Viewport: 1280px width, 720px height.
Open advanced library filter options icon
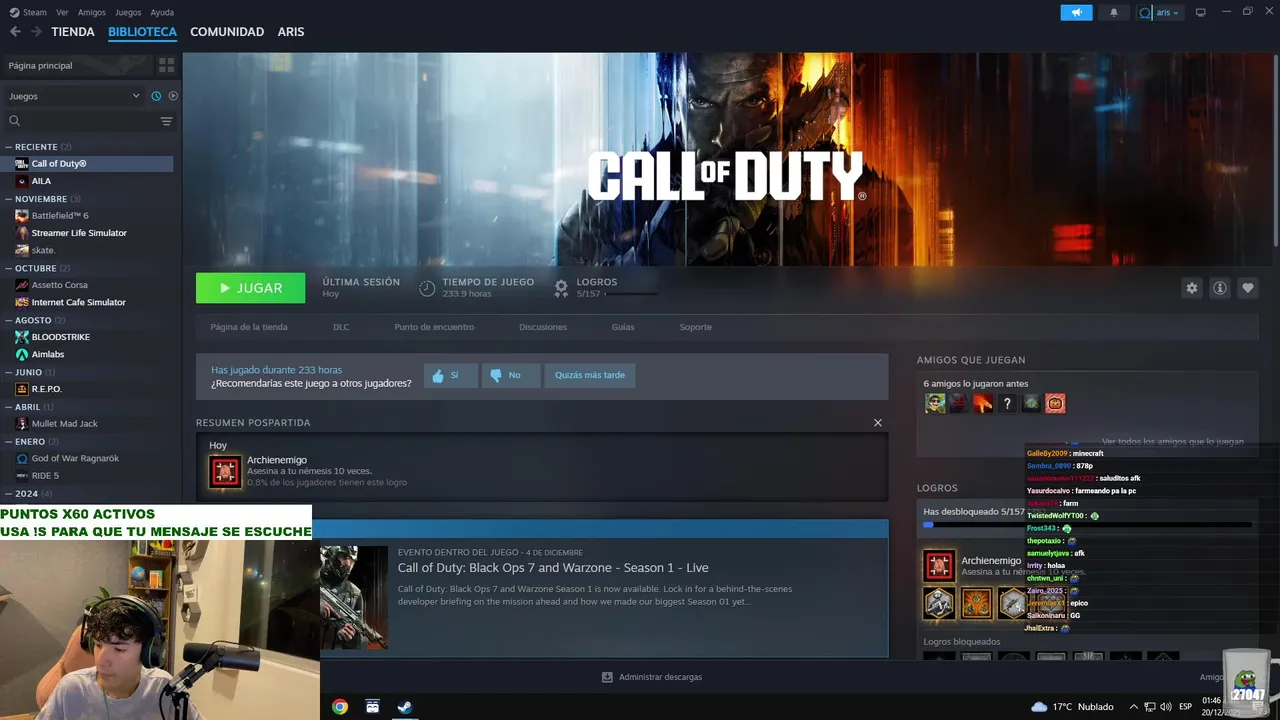166,121
